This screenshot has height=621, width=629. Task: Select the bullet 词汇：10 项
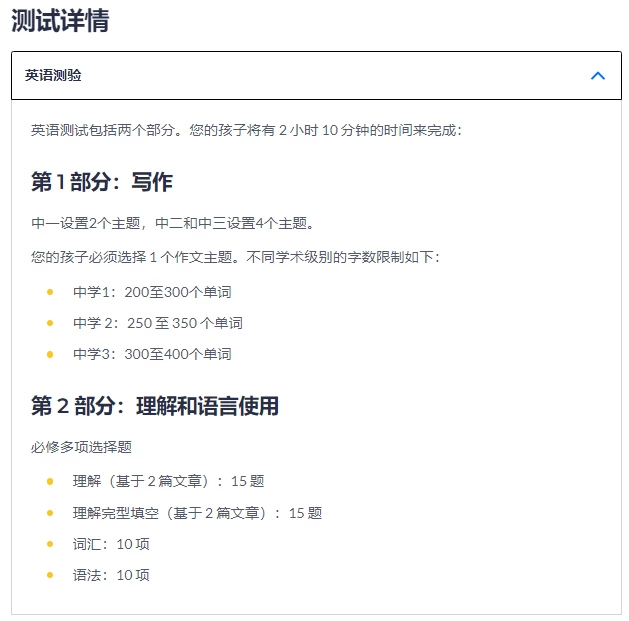[x=111, y=544]
